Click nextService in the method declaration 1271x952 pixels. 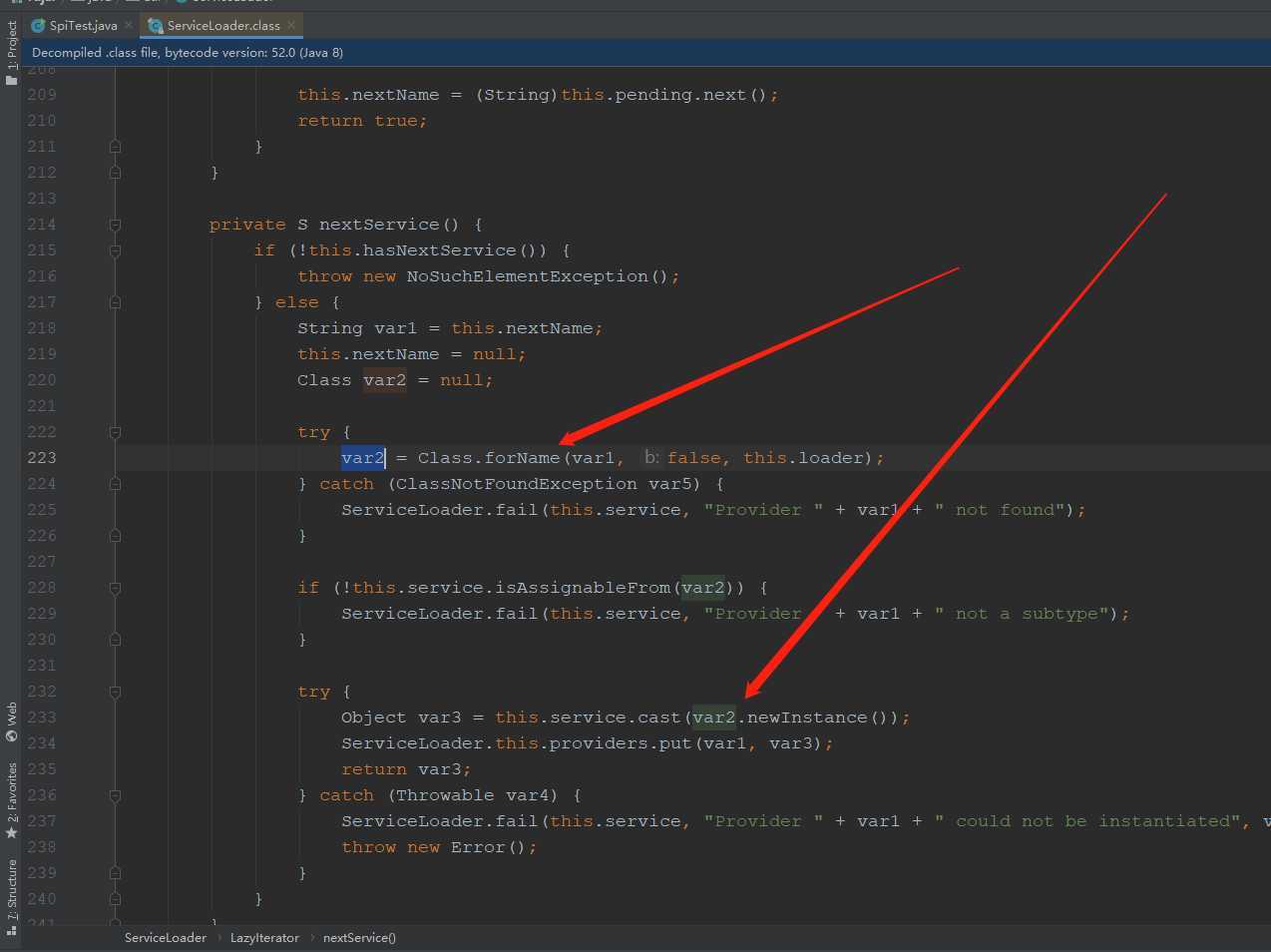(379, 225)
